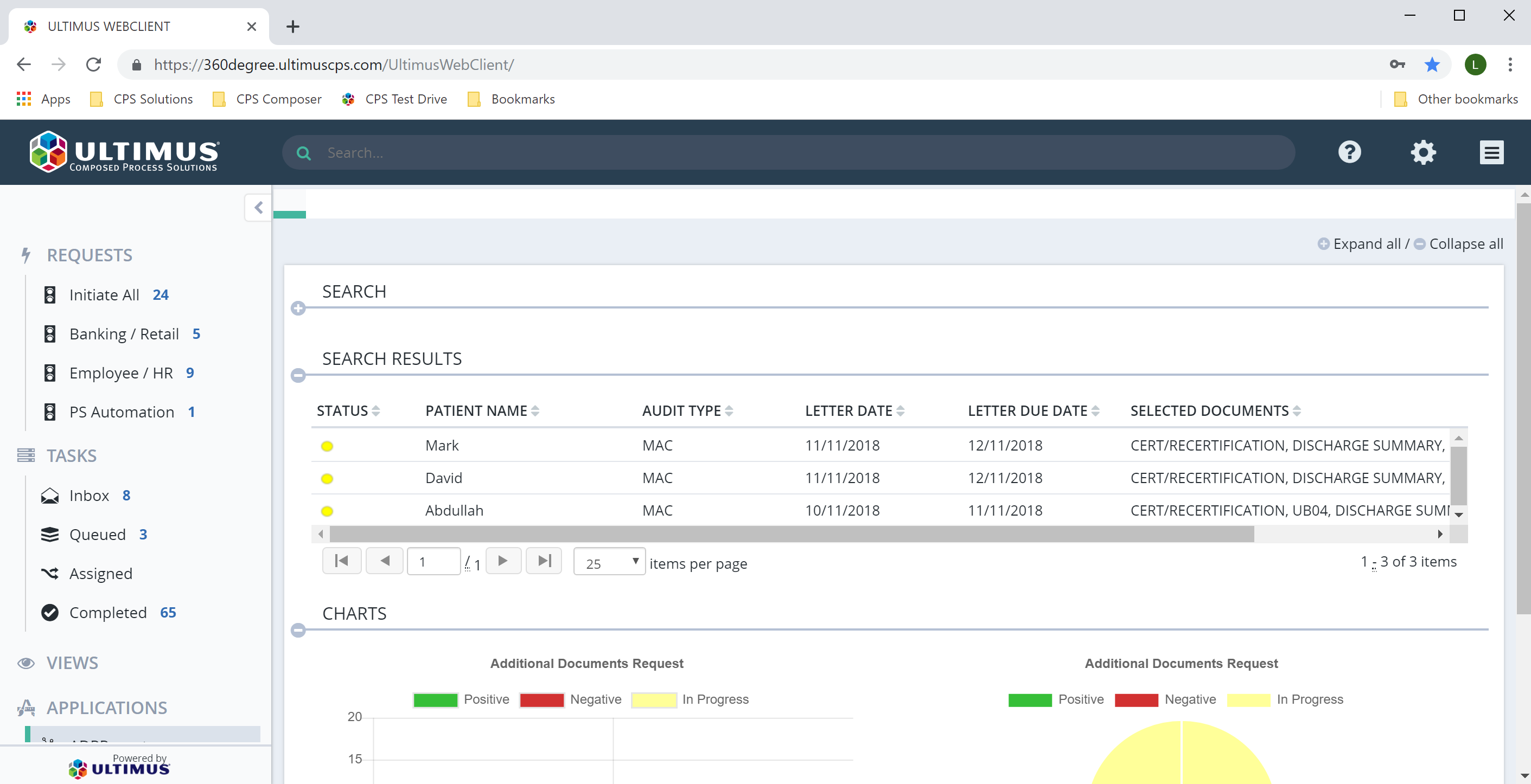Sort by PATIENT NAME column
Image resolution: width=1531 pixels, height=784 pixels.
tap(482, 411)
